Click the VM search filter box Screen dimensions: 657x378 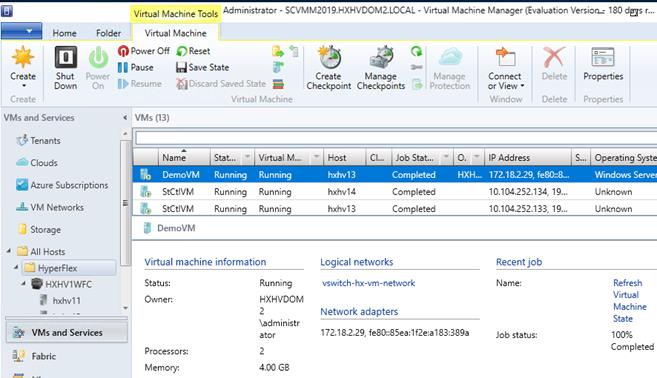[396, 138]
